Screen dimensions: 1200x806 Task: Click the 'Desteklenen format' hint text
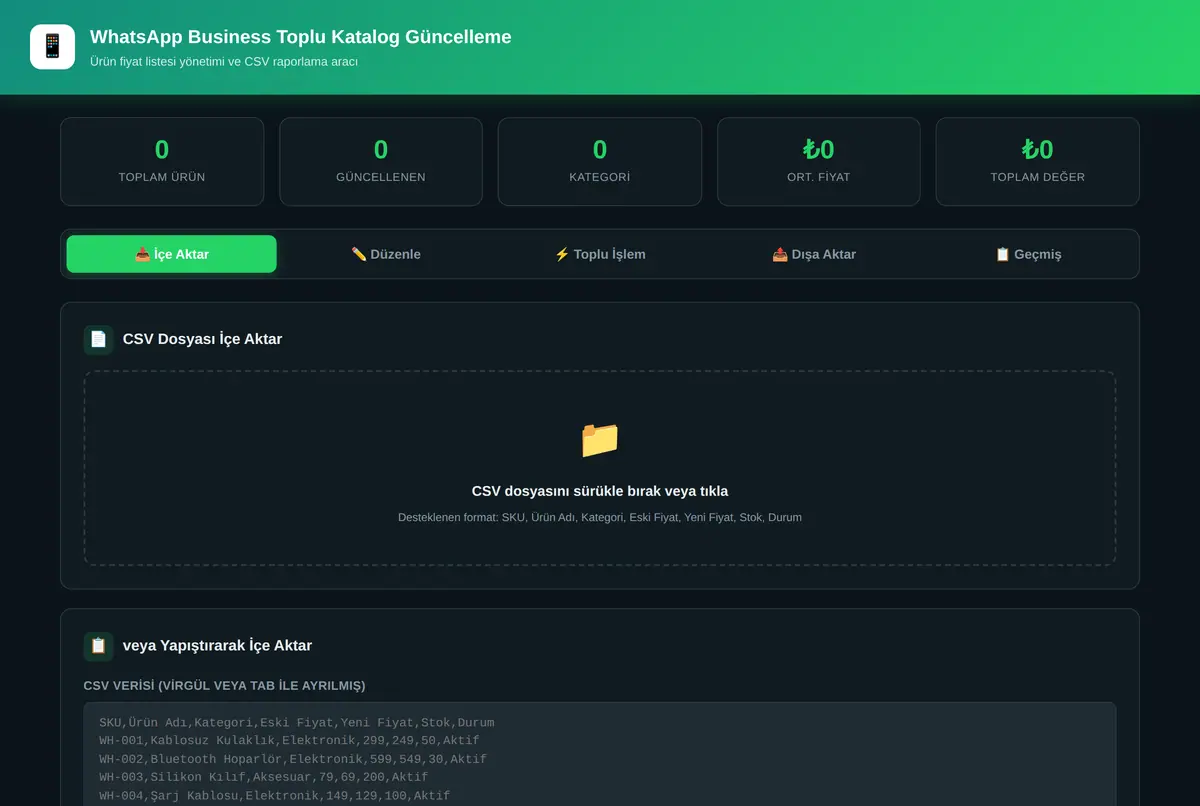tap(600, 517)
